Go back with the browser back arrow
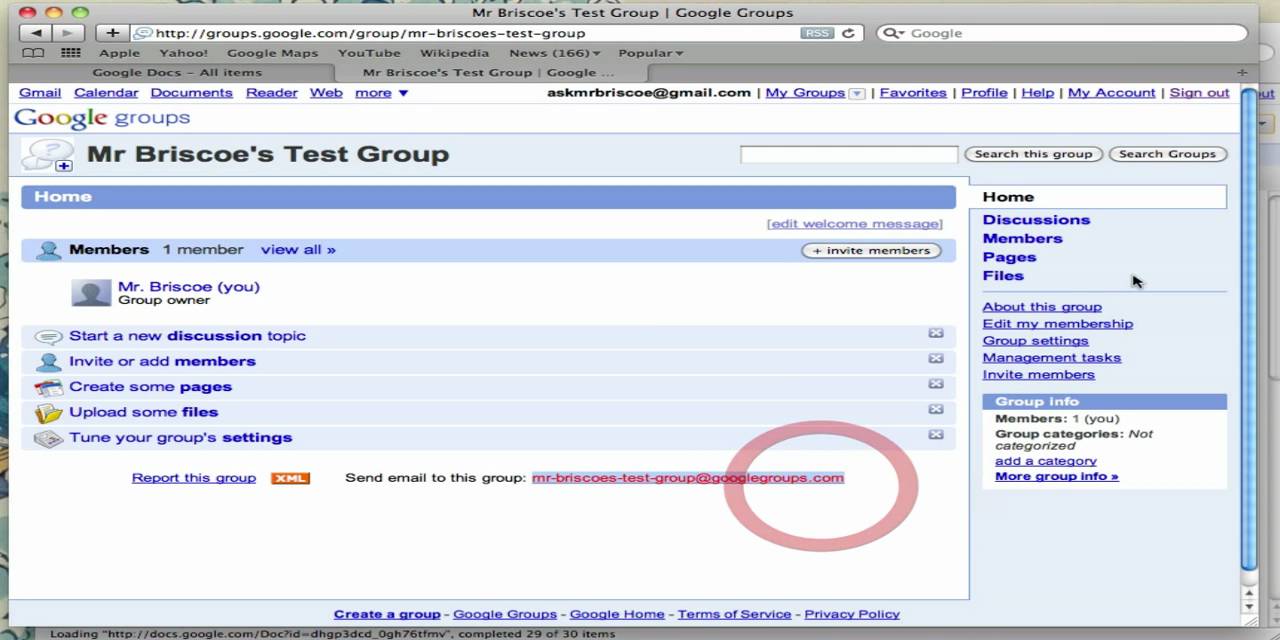 pyautogui.click(x=38, y=33)
